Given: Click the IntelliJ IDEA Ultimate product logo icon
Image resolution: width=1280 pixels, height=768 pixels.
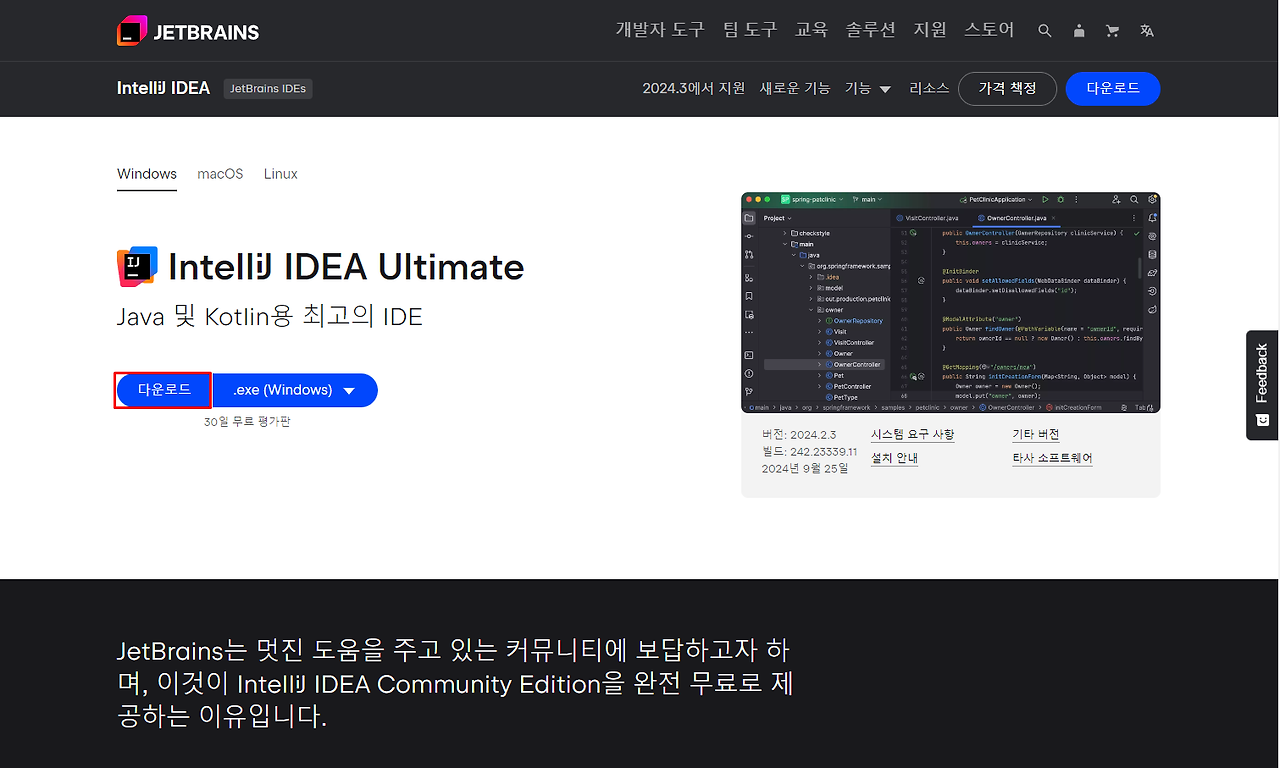Looking at the screenshot, I should [137, 266].
